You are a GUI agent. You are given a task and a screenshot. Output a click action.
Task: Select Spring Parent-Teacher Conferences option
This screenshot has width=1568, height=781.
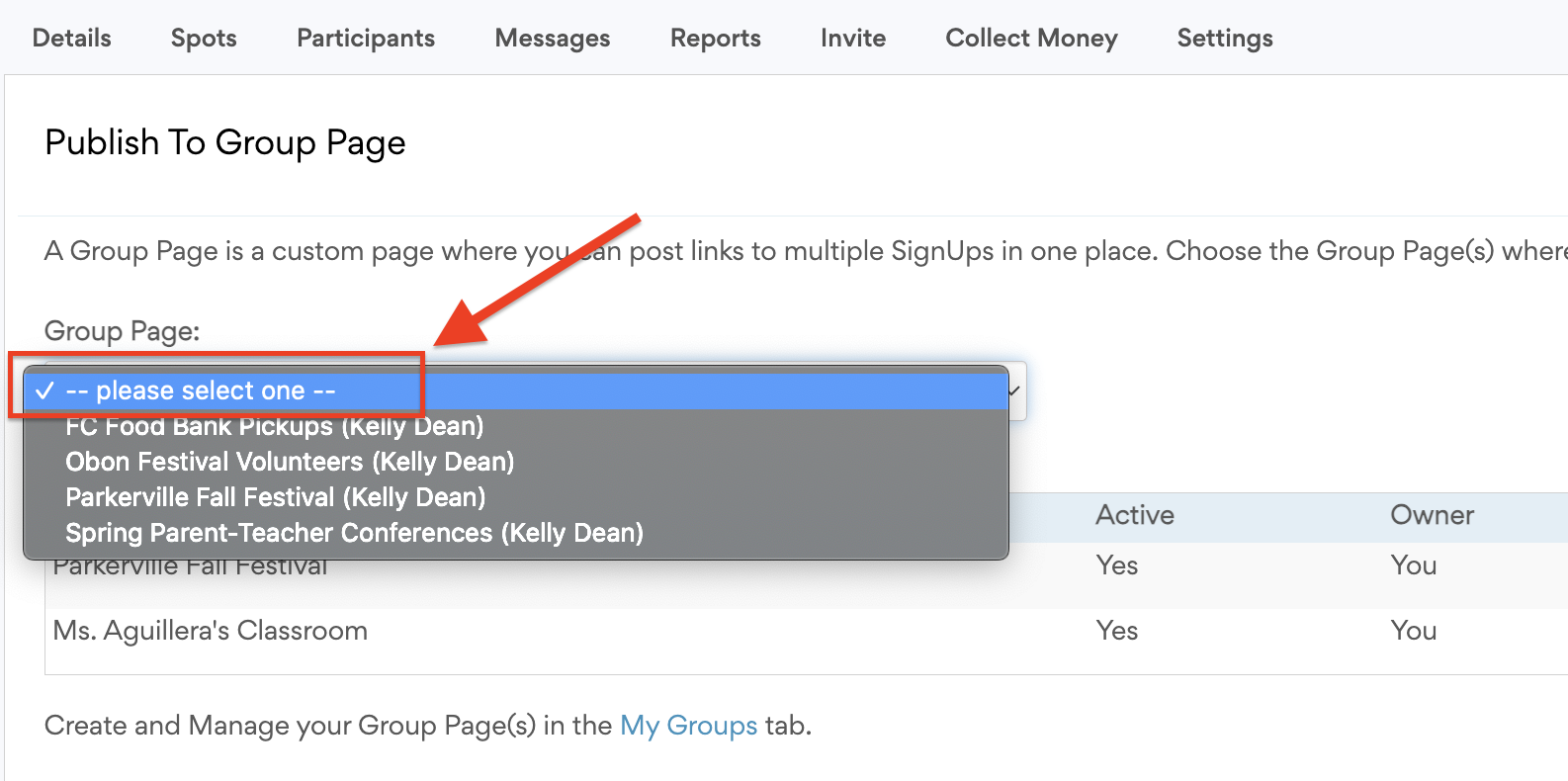click(354, 533)
